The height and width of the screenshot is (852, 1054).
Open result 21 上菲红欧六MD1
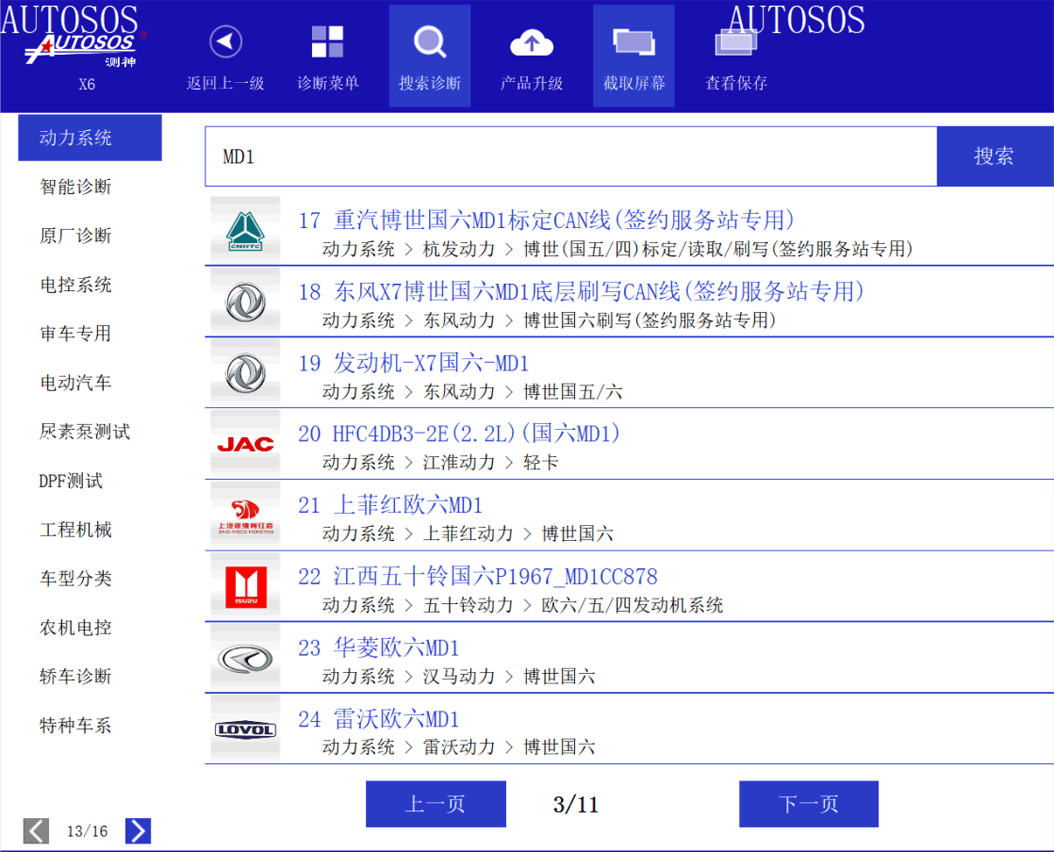629,516
